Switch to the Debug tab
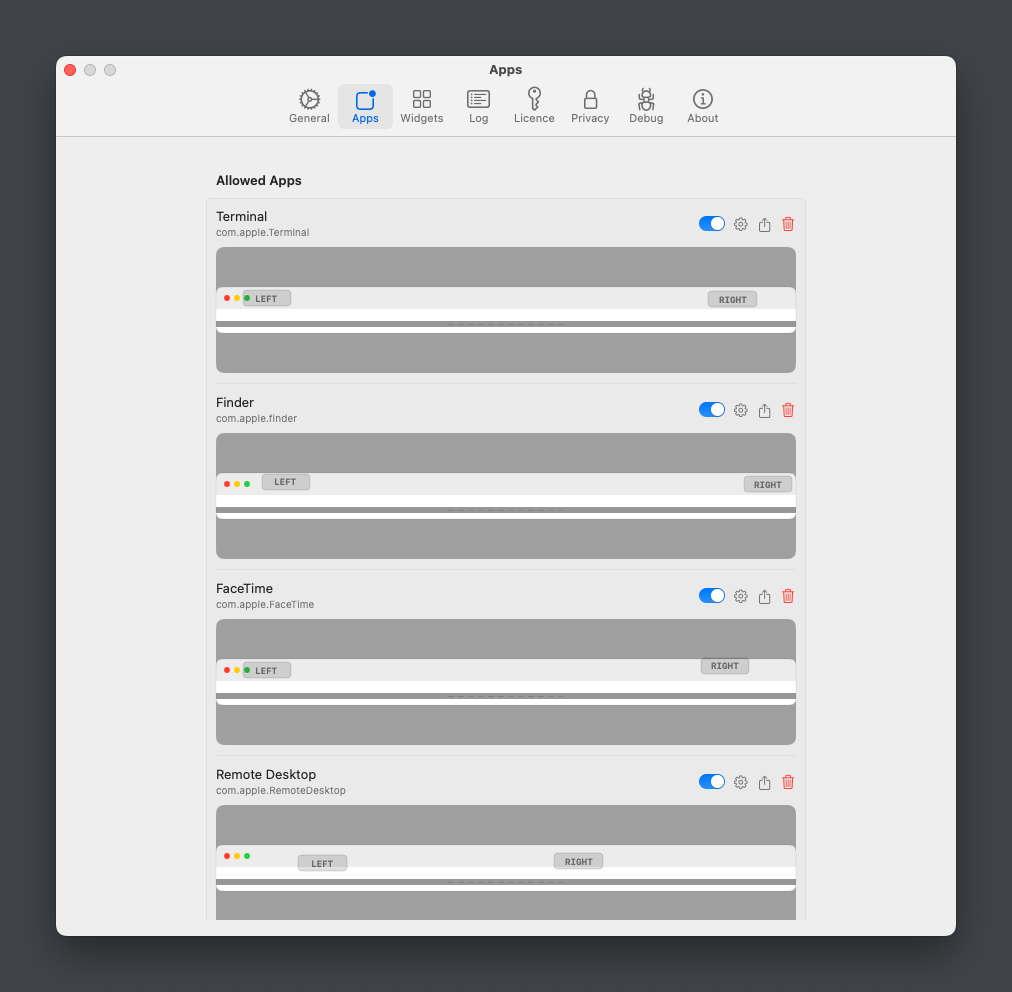 [x=646, y=106]
